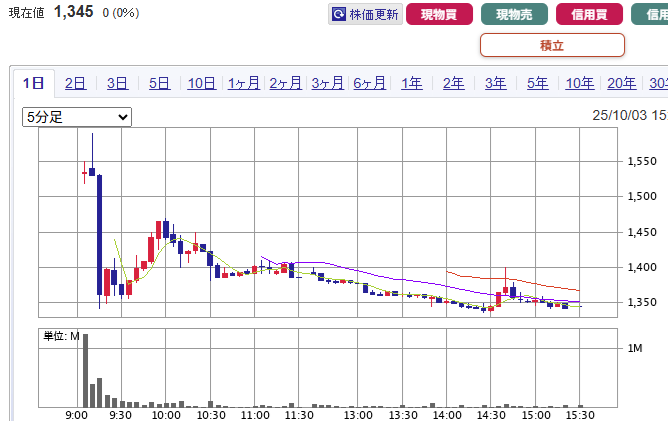The image size is (668, 421).
Task: Switch to the 3日 chart tab
Action: coord(117,83)
